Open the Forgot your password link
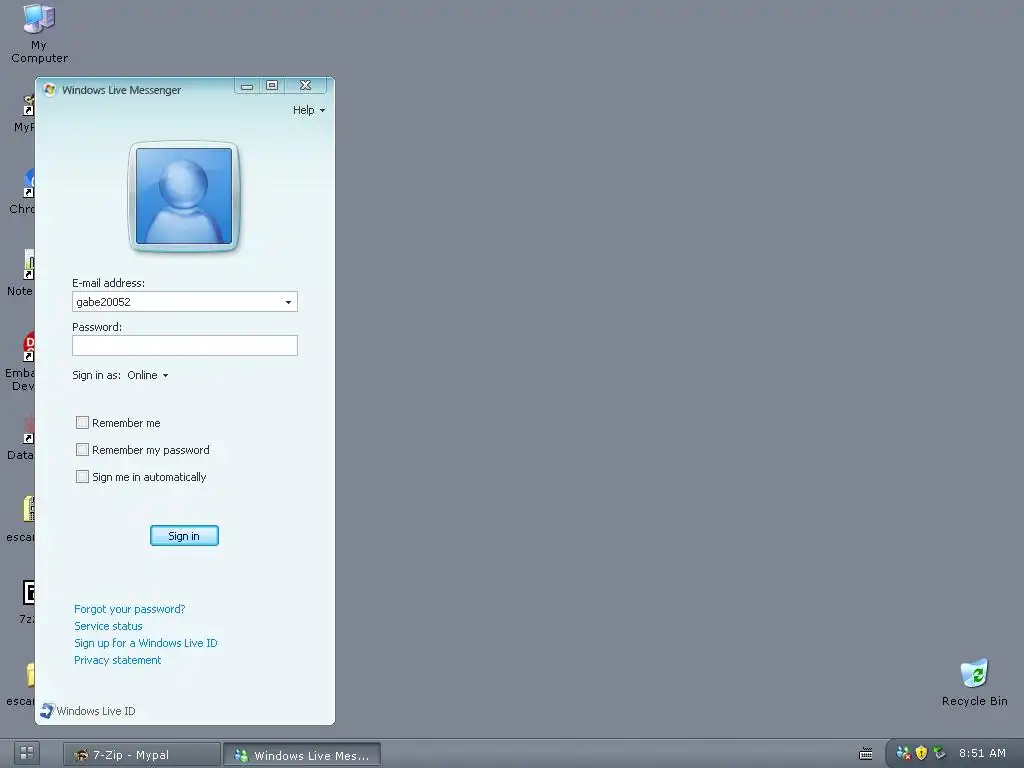This screenshot has height=768, width=1024. tap(129, 609)
